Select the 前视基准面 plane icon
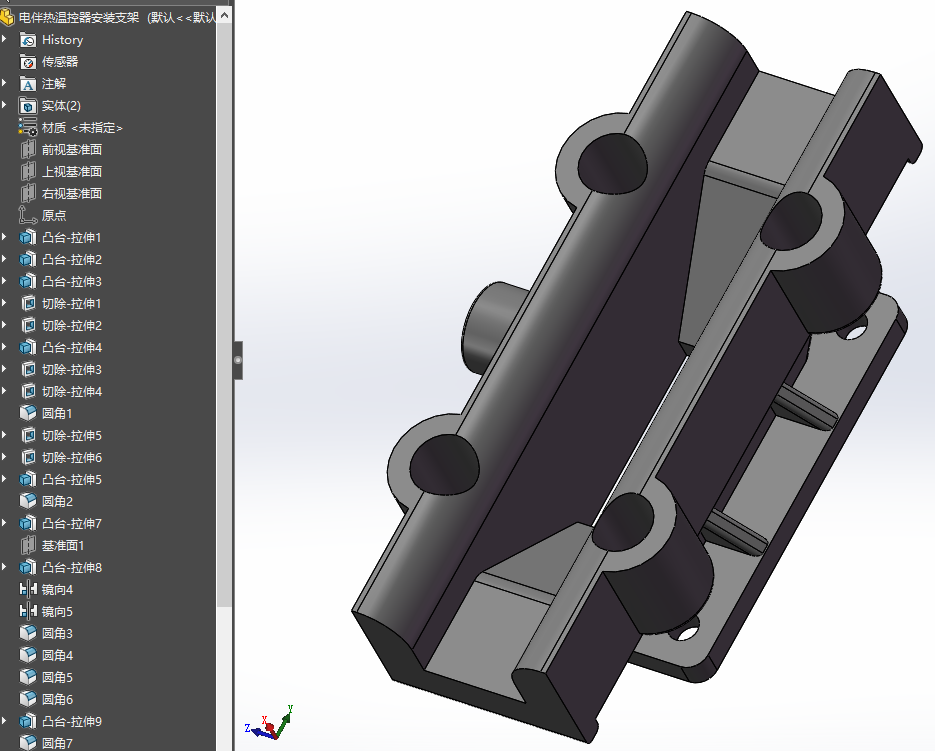935x751 pixels. click(27, 150)
